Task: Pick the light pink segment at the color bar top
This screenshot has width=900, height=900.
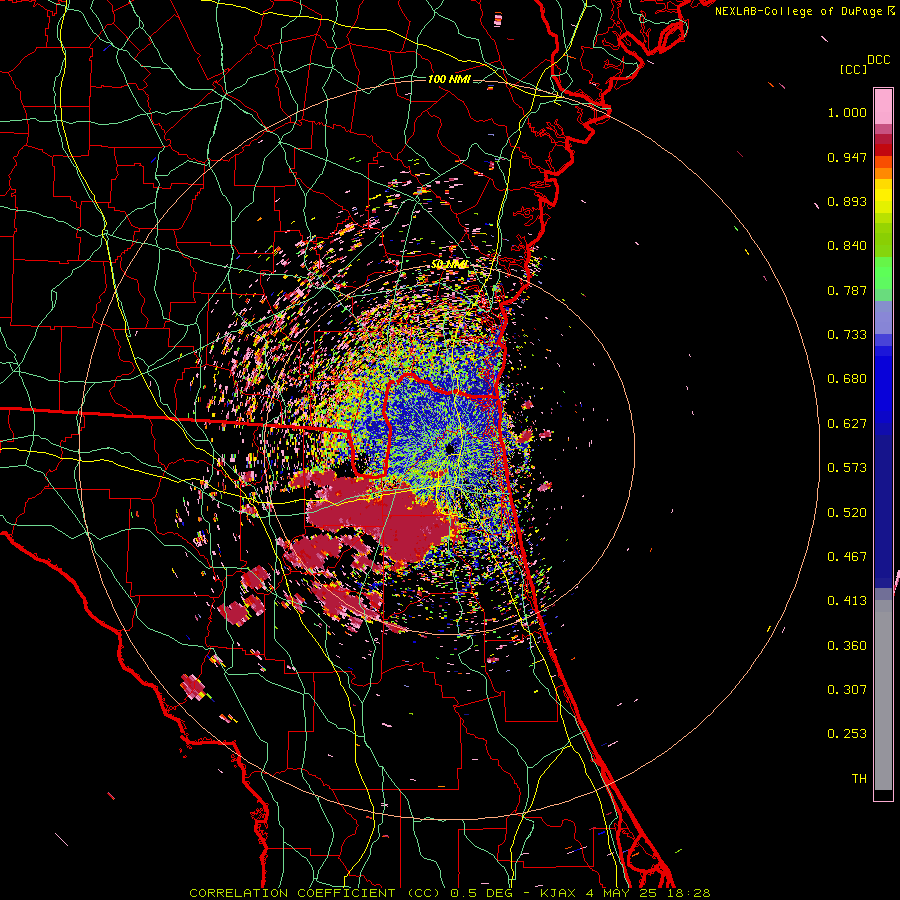Action: click(883, 106)
